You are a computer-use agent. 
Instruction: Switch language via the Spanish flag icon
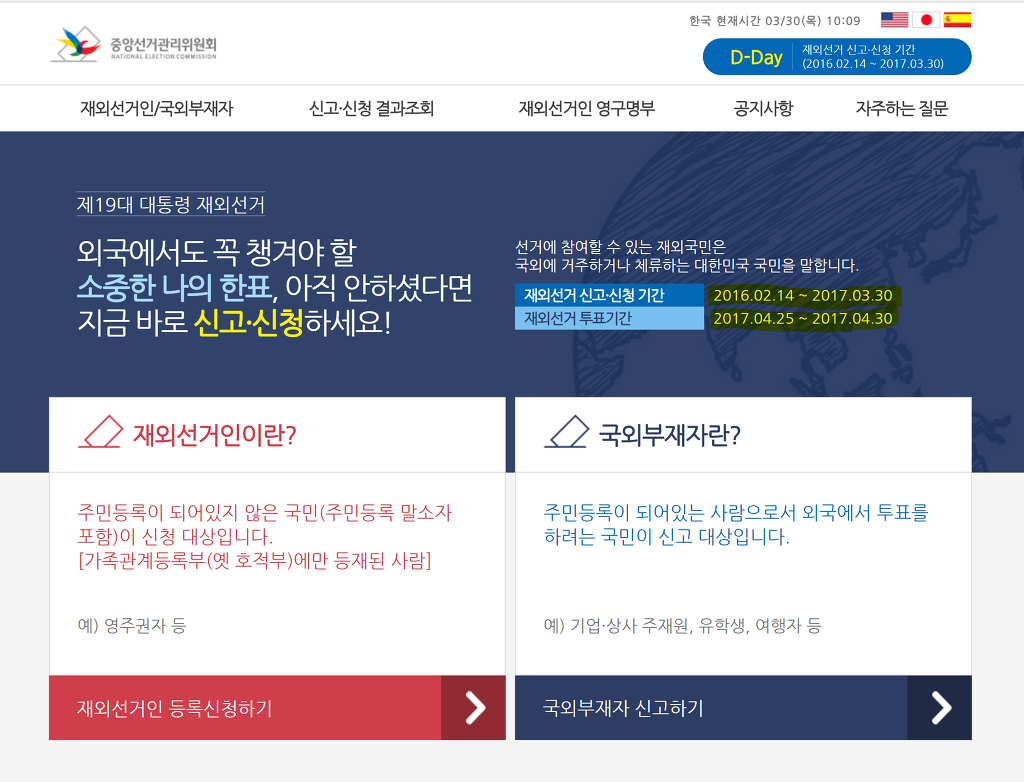click(957, 20)
